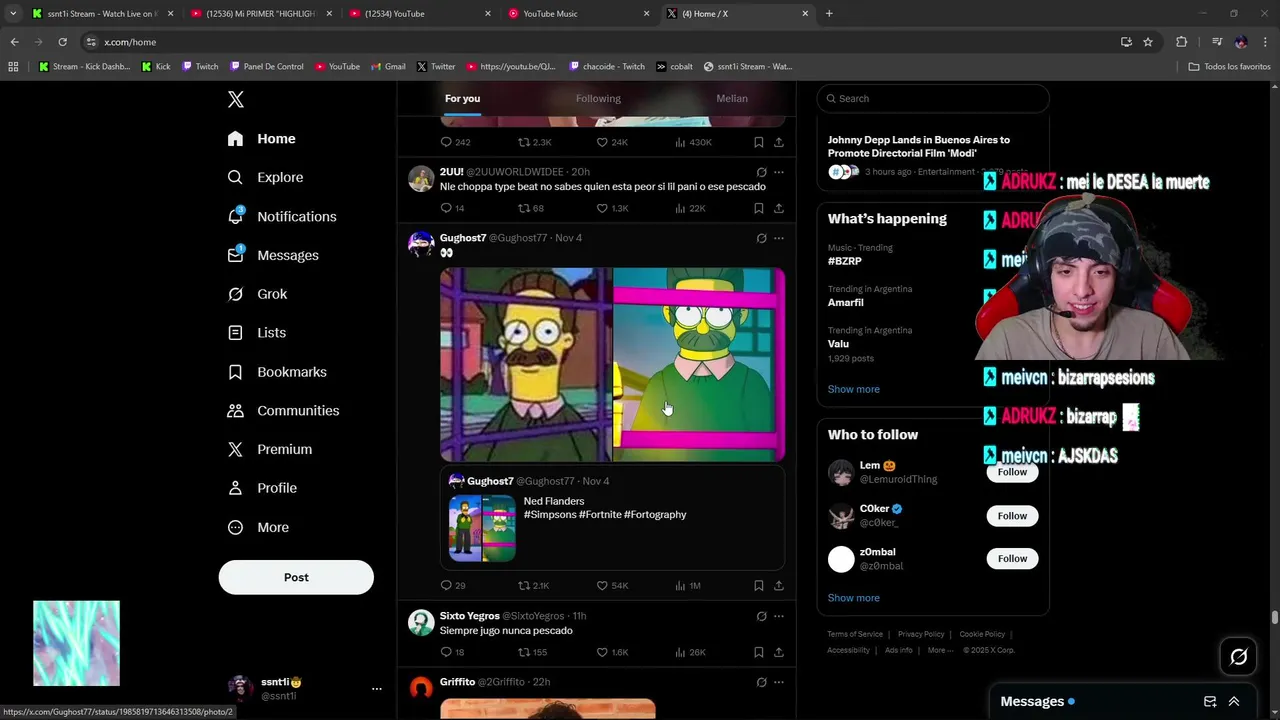Open Notifications in the sidebar
The width and height of the screenshot is (1280, 720).
point(281,216)
